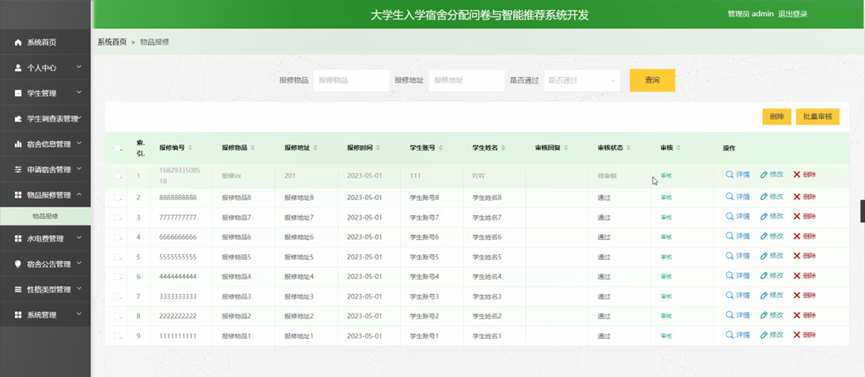Viewport: 865px width, 377px height.
Task: Check the box for row 8888888888
Action: click(117, 197)
